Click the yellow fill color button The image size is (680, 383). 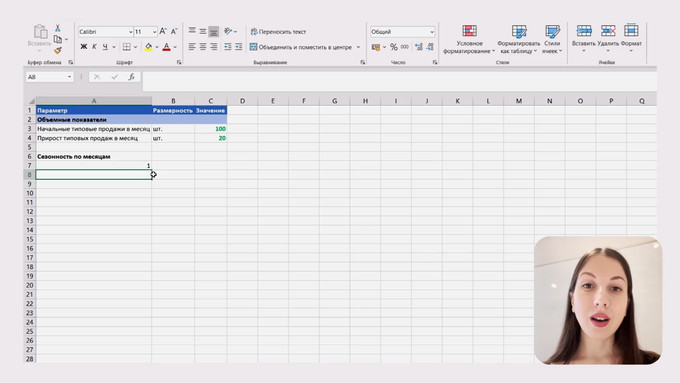148,47
